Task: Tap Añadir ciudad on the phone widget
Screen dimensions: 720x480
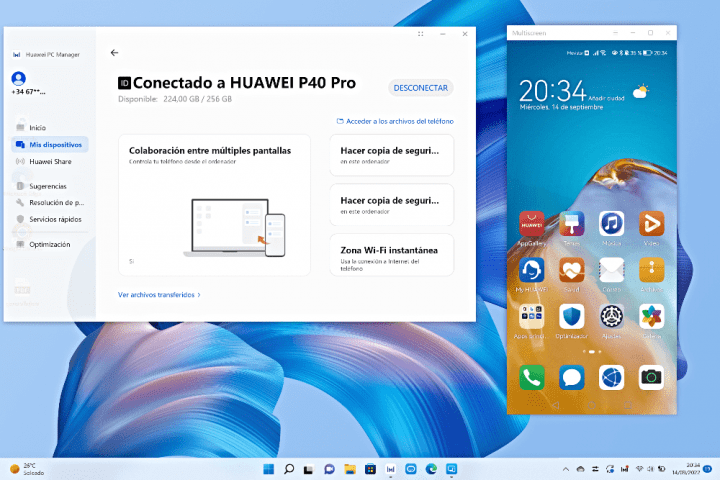Action: coord(606,98)
